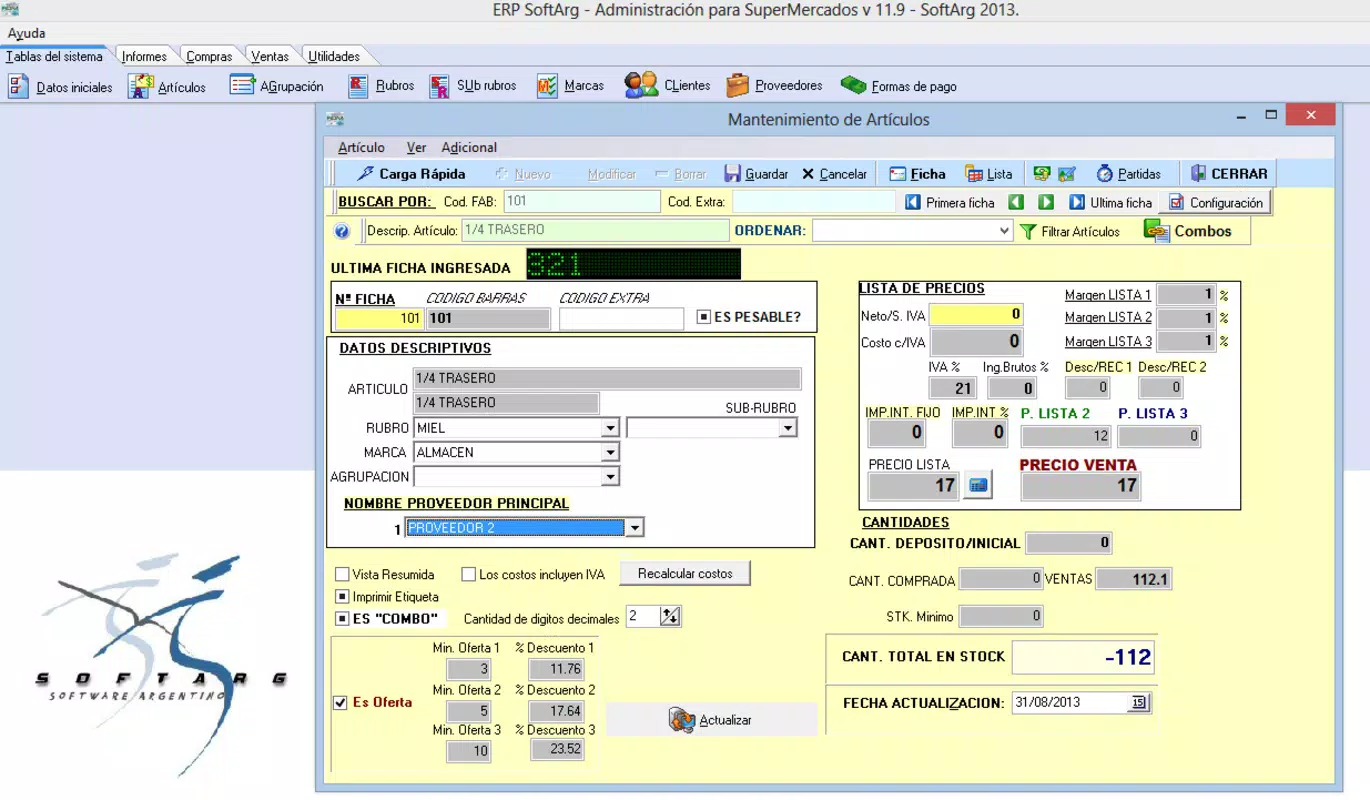Click the Combos button
This screenshot has height=800, width=1370.
pyautogui.click(x=1188, y=231)
